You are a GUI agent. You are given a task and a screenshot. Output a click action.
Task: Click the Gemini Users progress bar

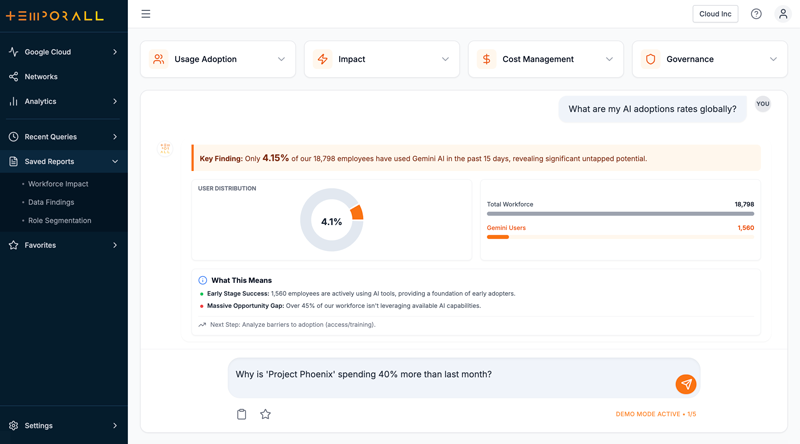point(620,237)
